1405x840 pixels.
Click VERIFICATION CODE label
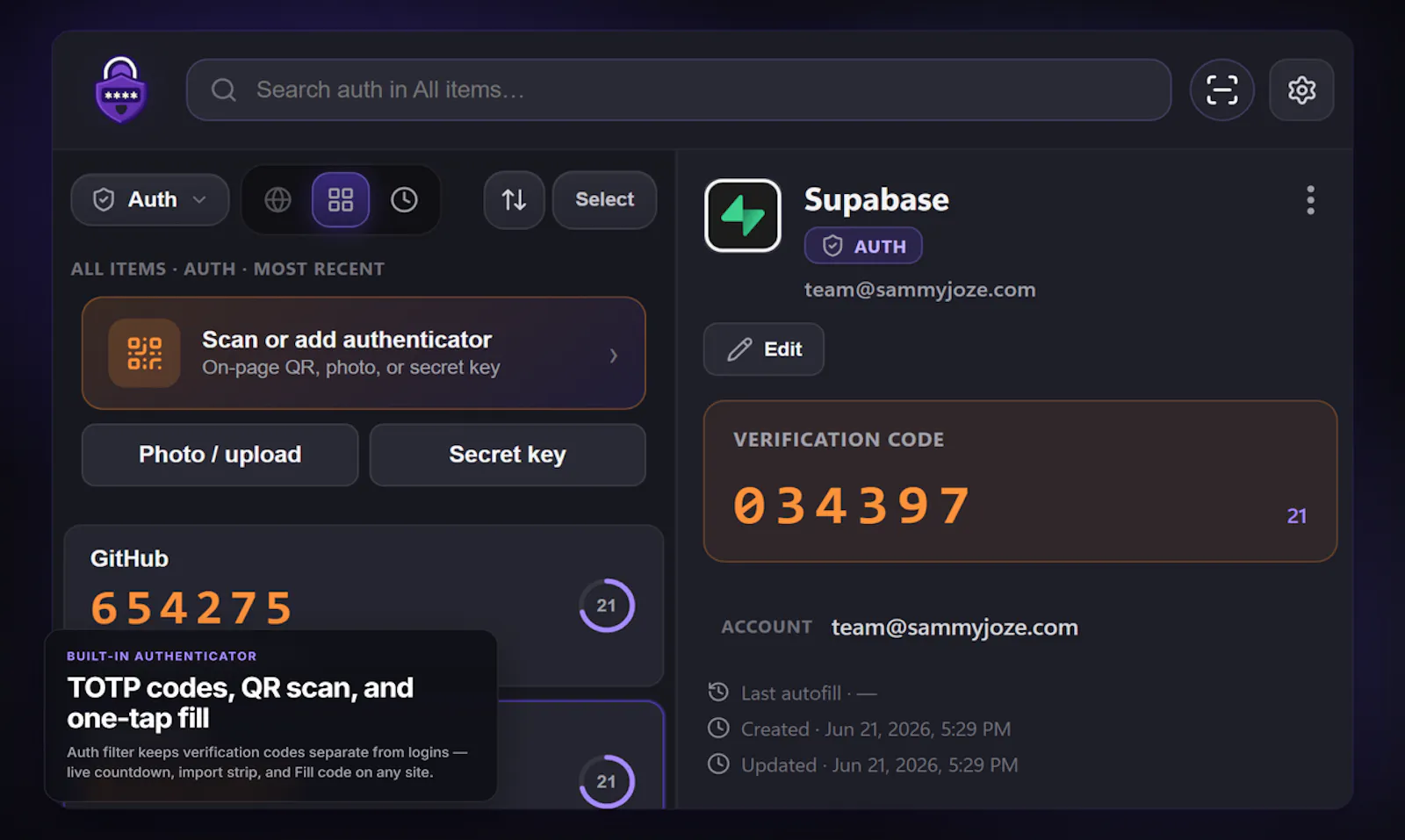click(x=839, y=440)
